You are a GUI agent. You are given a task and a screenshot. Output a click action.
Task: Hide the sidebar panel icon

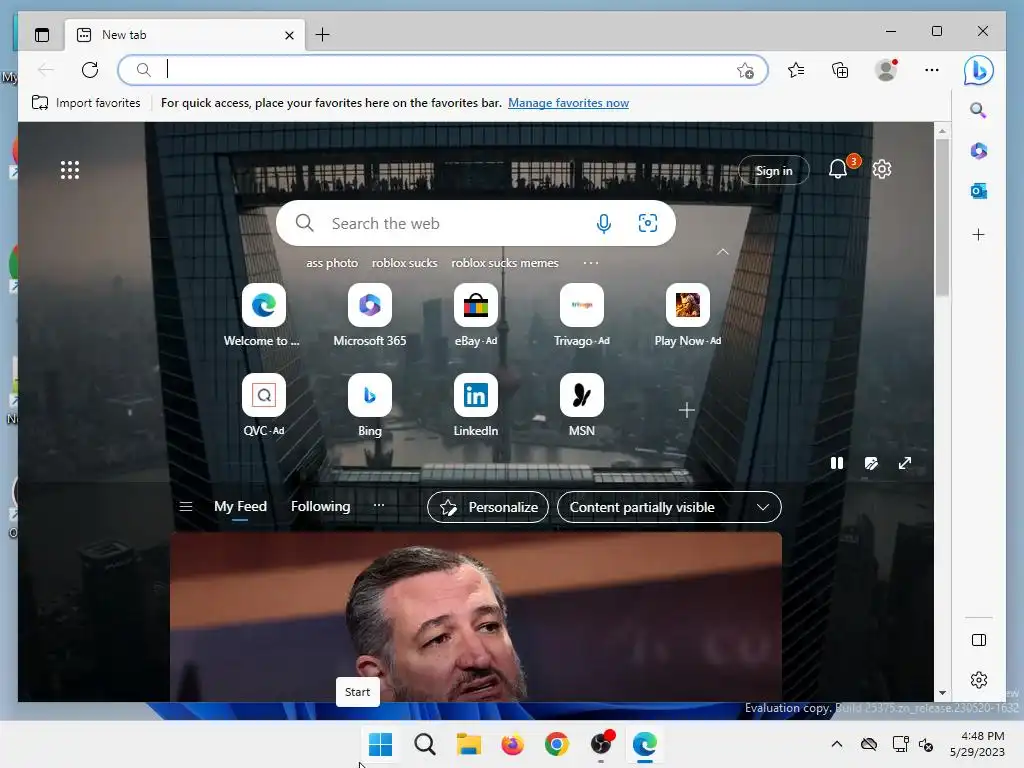(978, 640)
